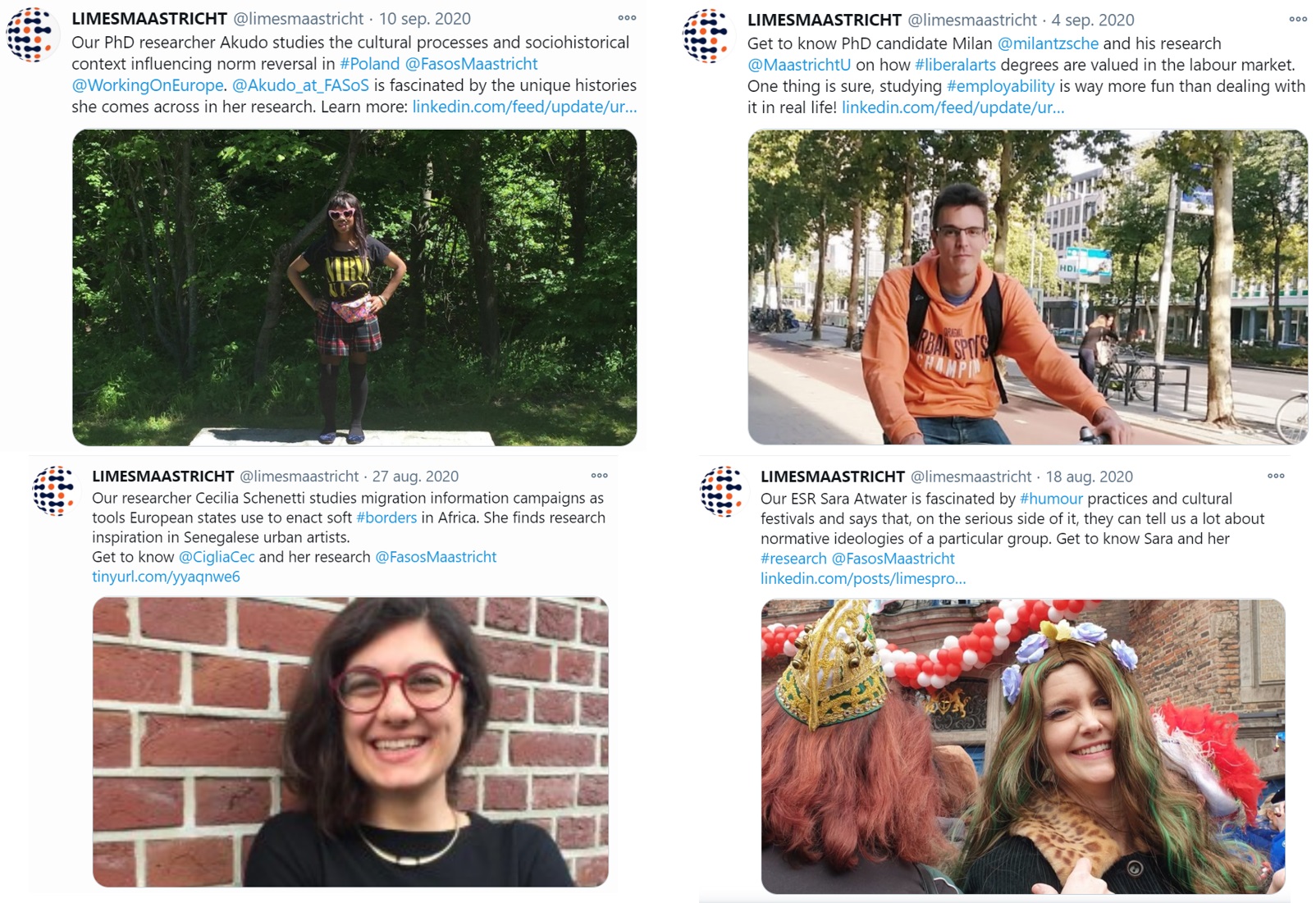Open the photo of Milan in orange hoodie
The height and width of the screenshot is (903, 1316).
tap(1027, 287)
